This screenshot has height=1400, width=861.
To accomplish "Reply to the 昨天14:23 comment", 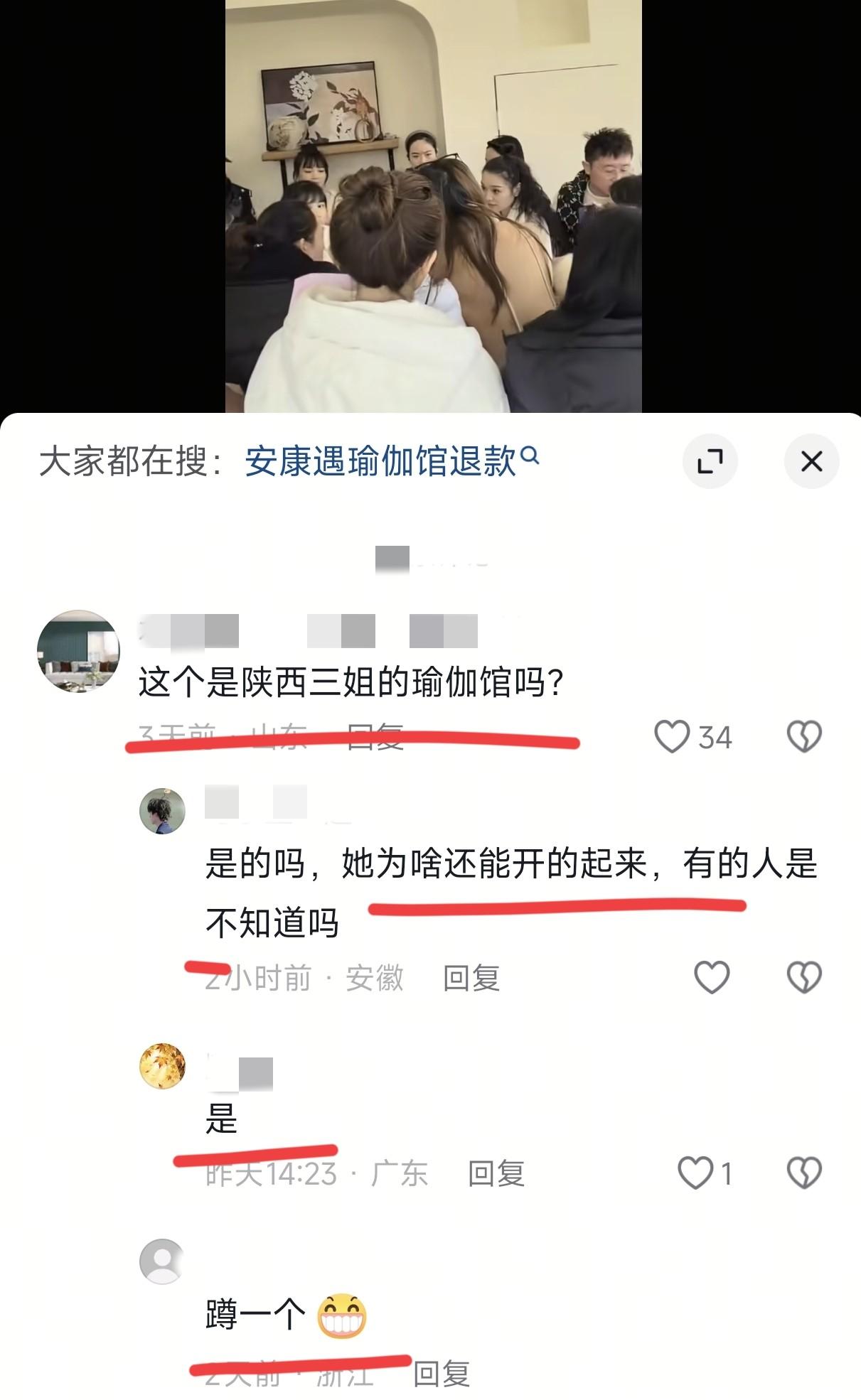I will pyautogui.click(x=496, y=1173).
